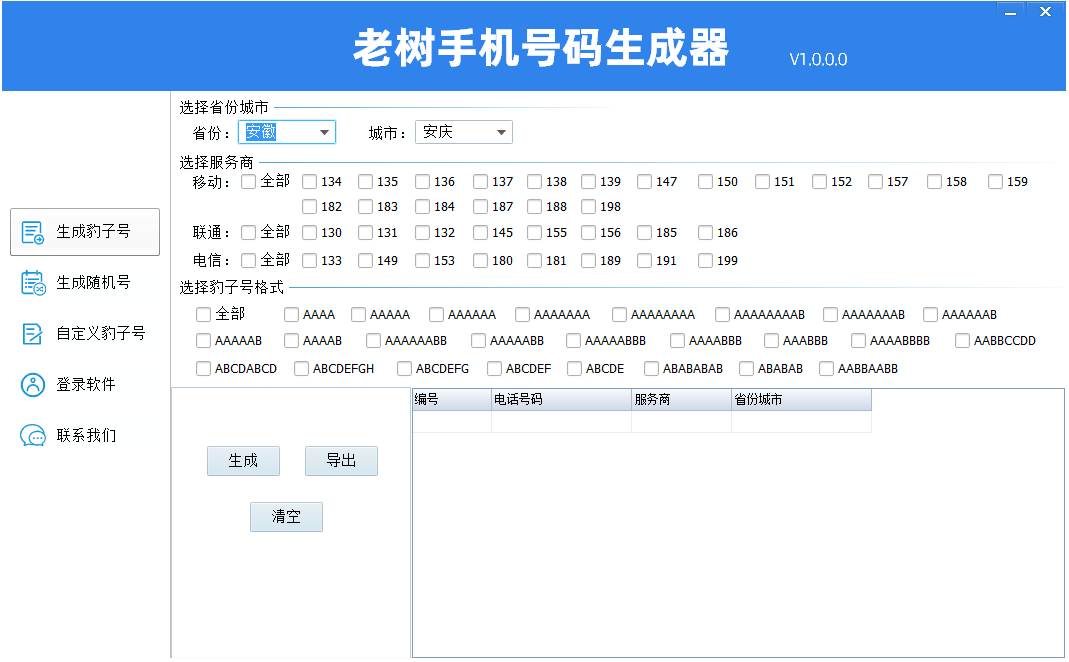
Task: Click the 电话号码 column header
Action: click(x=561, y=400)
